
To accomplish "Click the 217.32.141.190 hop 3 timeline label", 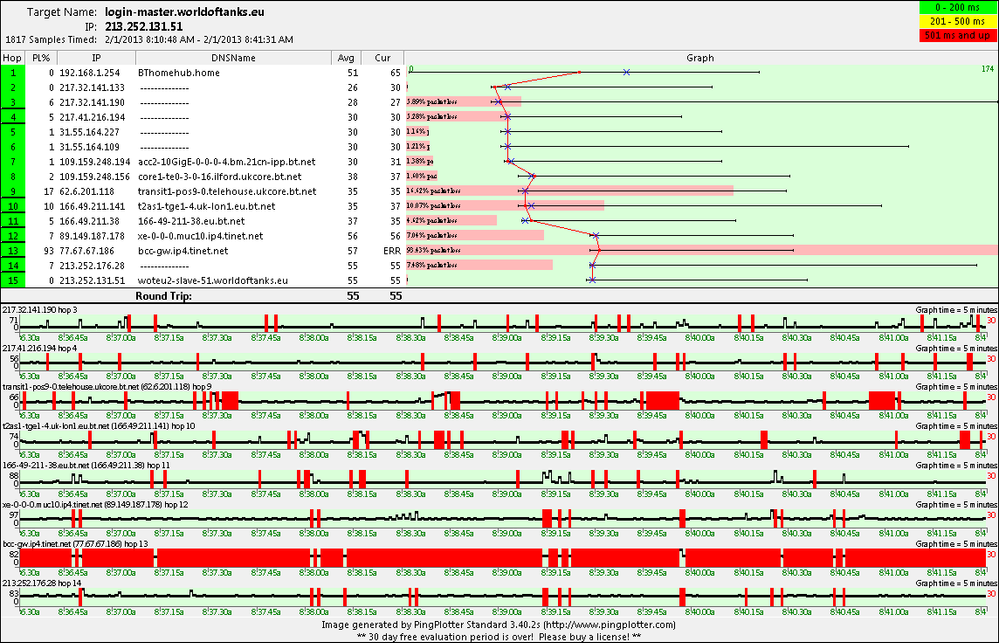I will (40, 310).
